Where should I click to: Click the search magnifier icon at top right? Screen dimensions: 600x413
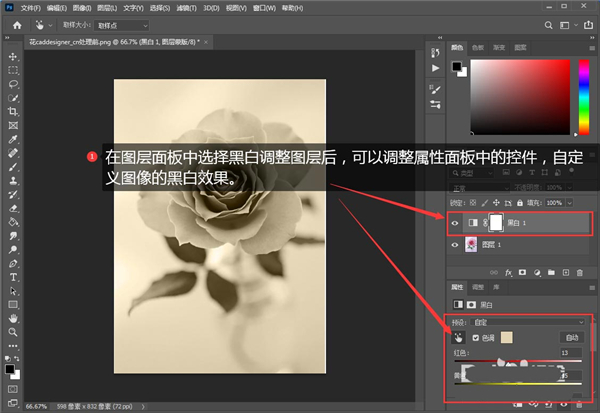(x=546, y=24)
